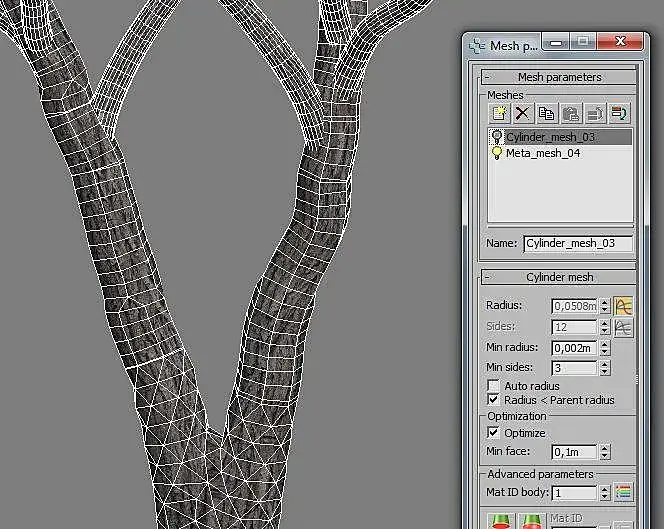Click the Mat ID body value field
The image size is (664, 529).
click(x=574, y=493)
